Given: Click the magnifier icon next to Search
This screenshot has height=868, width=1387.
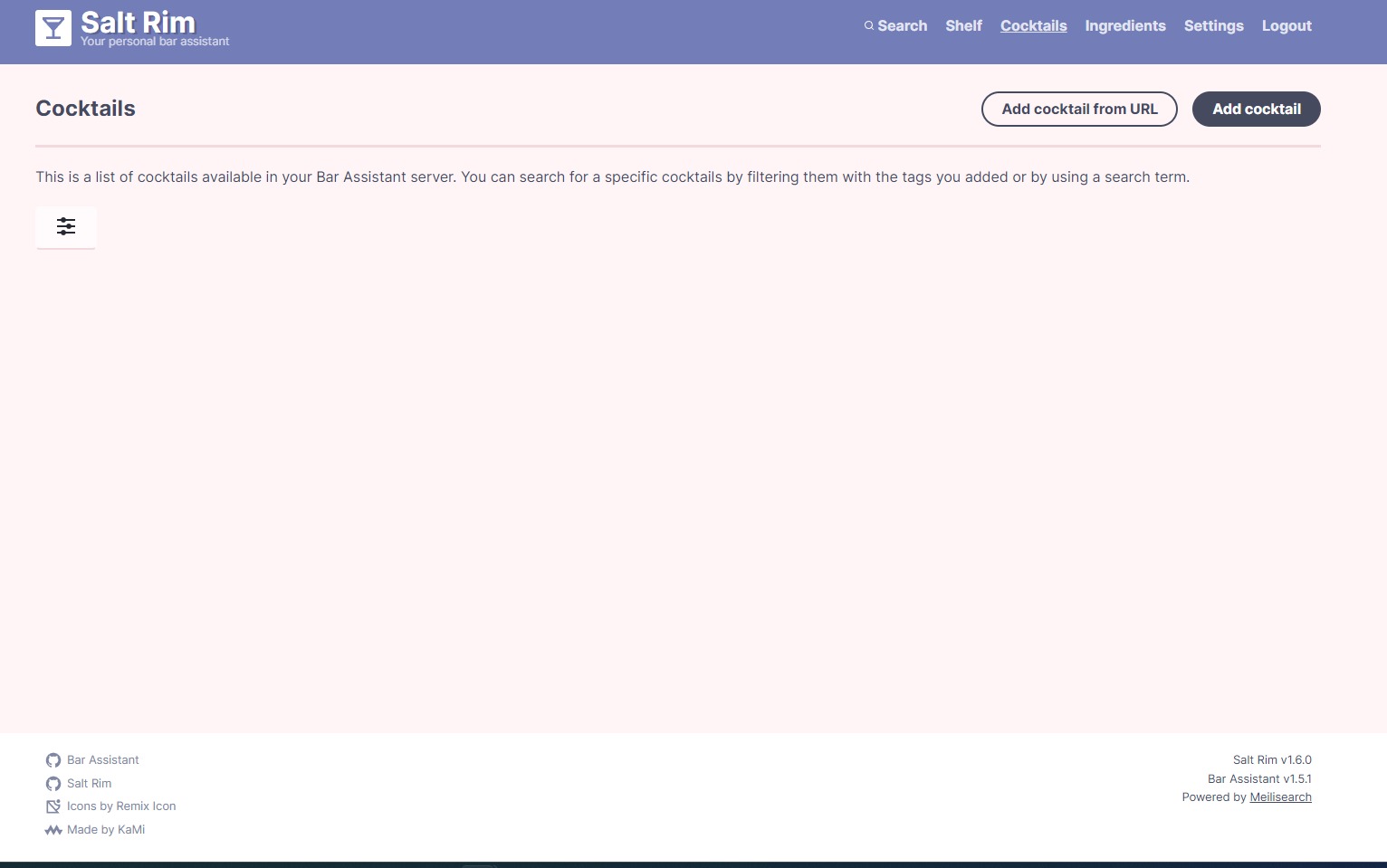Looking at the screenshot, I should click(x=868, y=25).
